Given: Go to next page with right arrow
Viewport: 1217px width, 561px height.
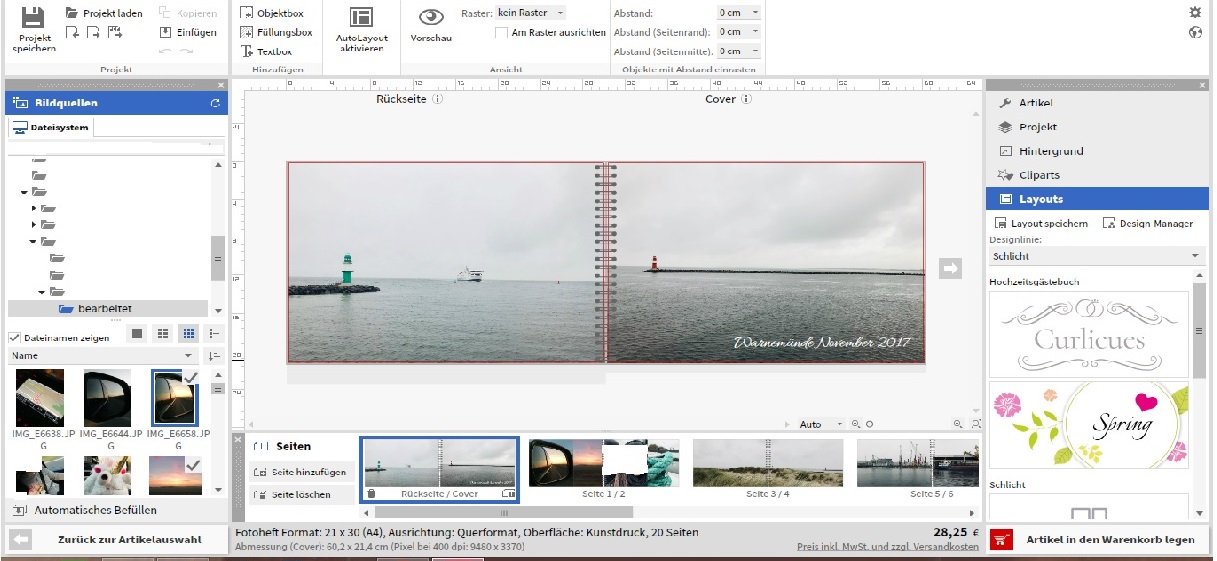Looking at the screenshot, I should [x=950, y=267].
